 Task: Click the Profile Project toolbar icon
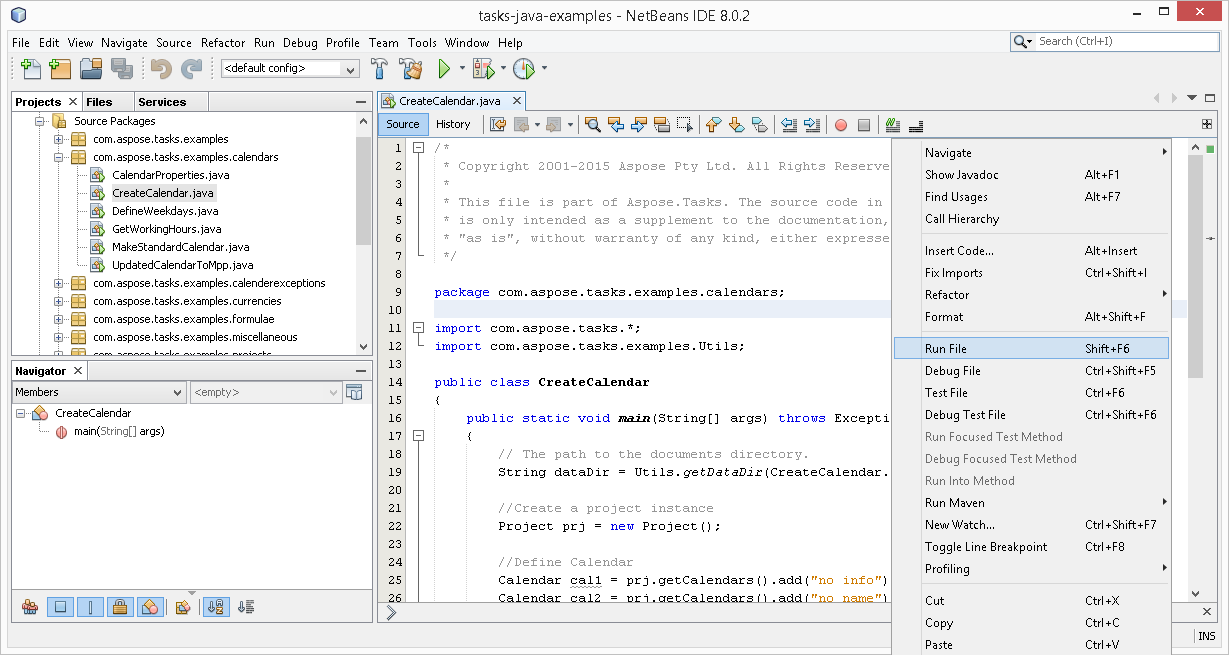pyautogui.click(x=521, y=68)
